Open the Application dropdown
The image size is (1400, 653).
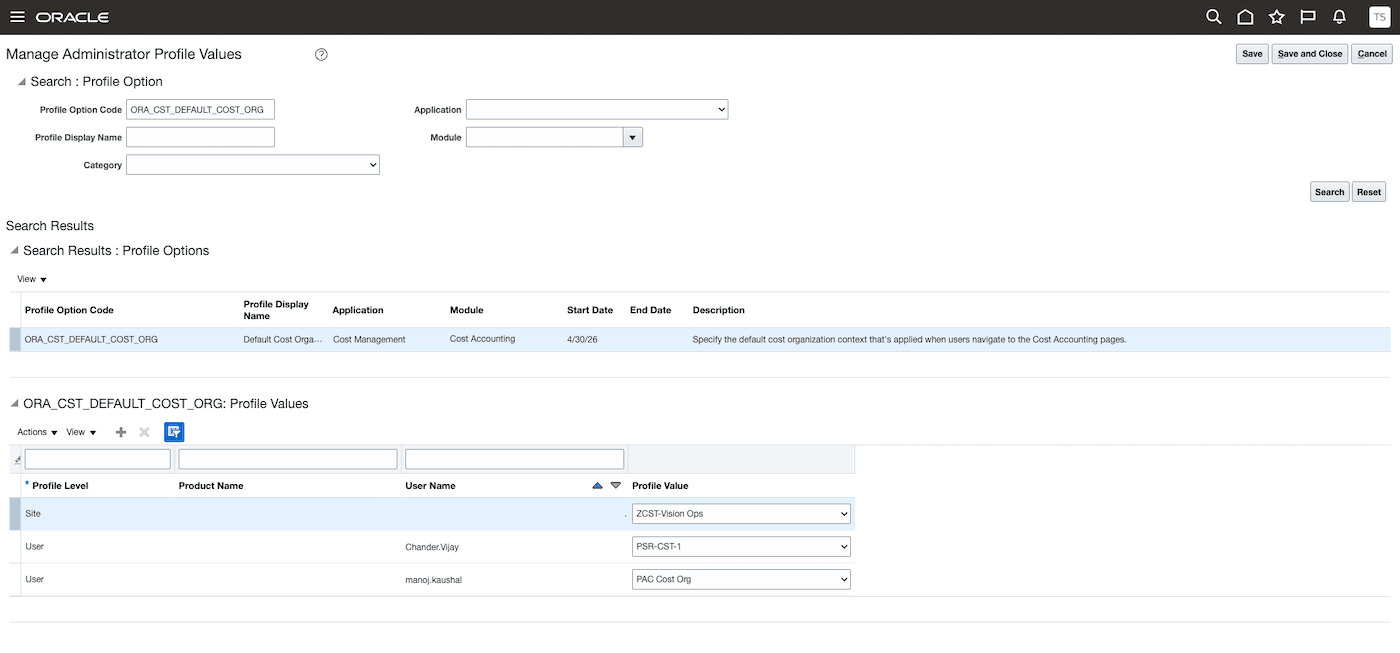click(x=597, y=109)
